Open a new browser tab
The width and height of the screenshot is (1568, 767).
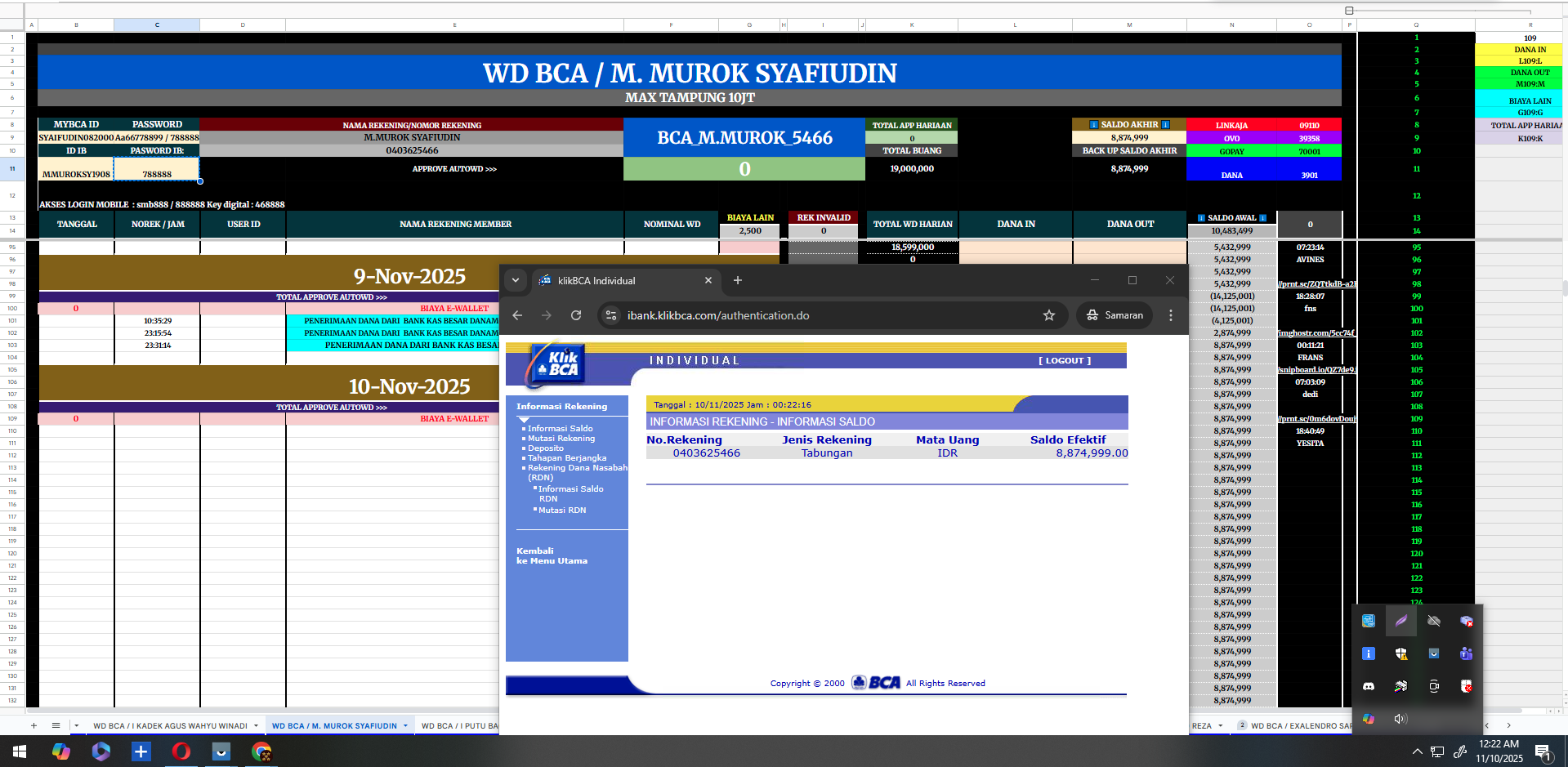(x=738, y=280)
